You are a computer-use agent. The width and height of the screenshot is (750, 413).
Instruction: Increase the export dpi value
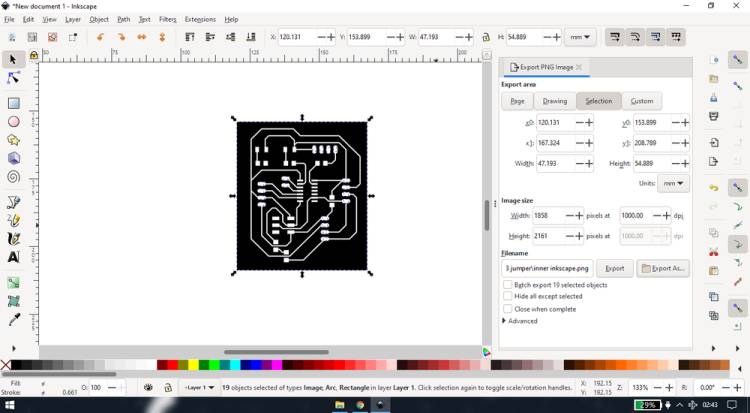click(666, 215)
